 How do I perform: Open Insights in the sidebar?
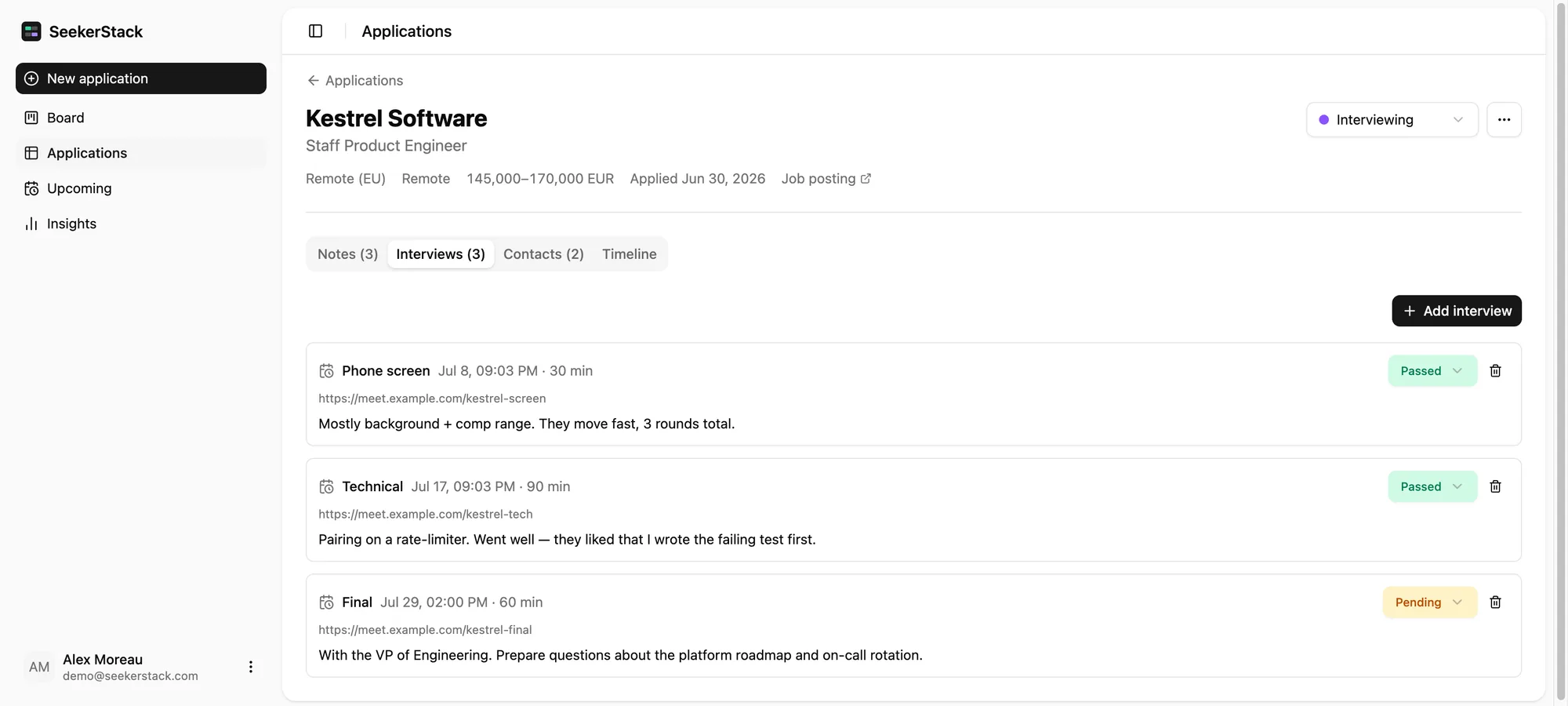tap(141, 224)
